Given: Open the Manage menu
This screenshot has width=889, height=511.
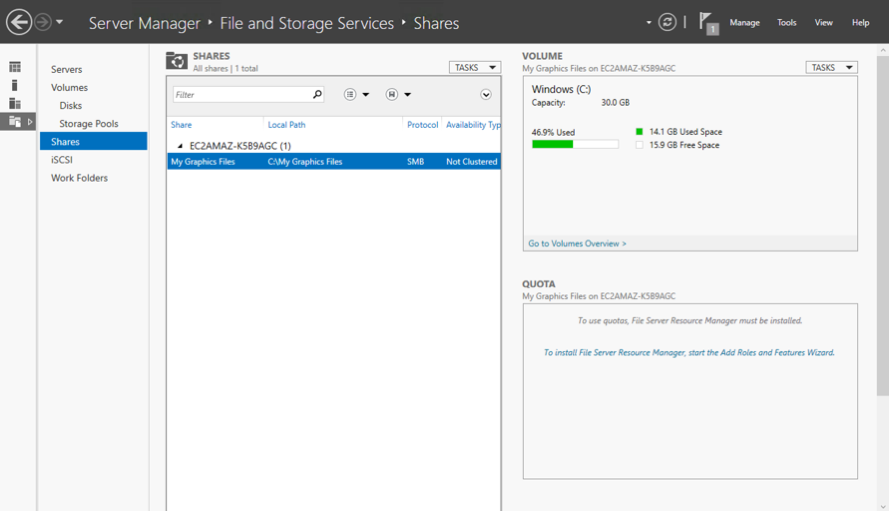Looking at the screenshot, I should coord(744,22).
